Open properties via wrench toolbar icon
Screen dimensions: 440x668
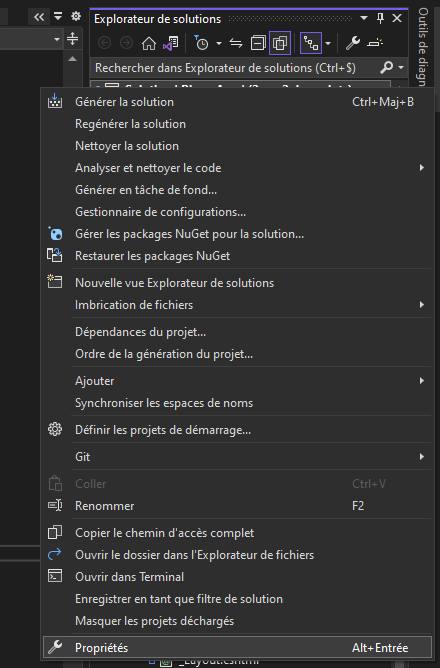click(353, 43)
